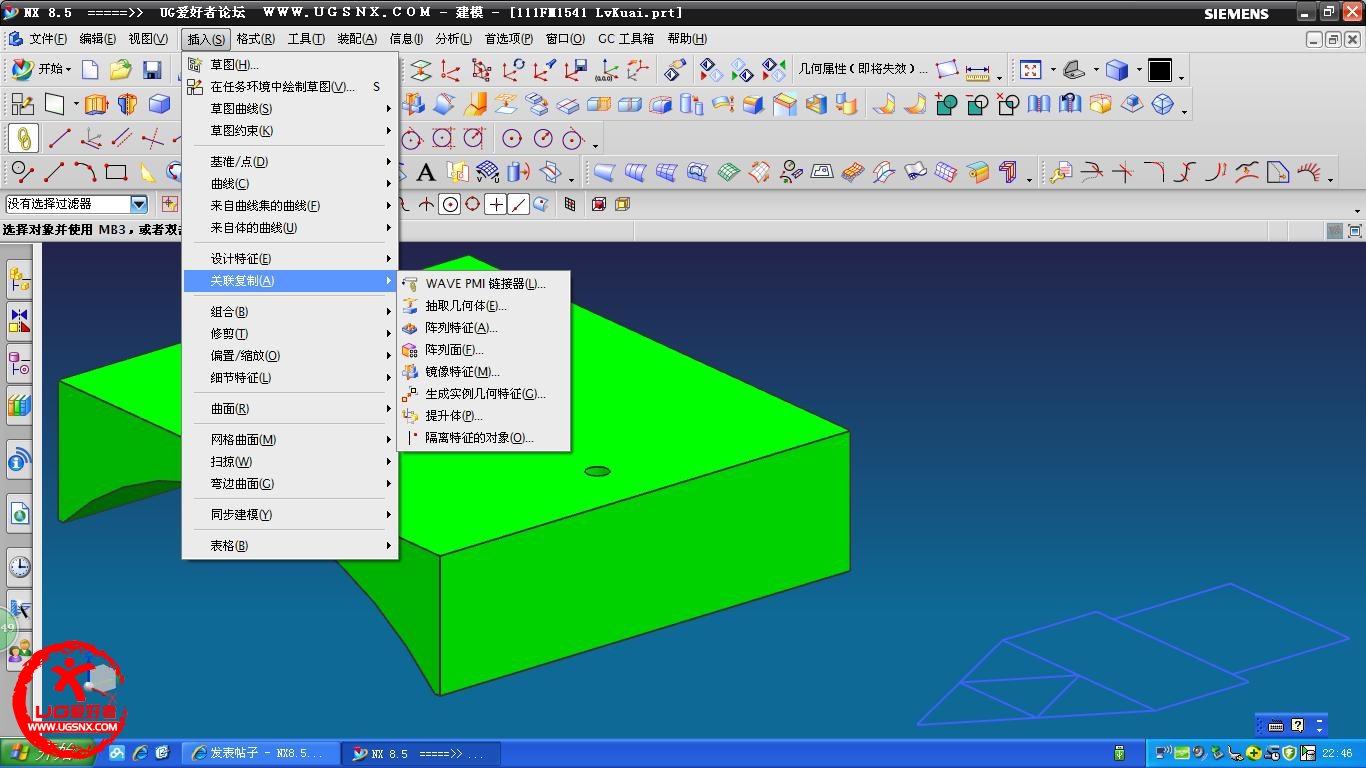The height and width of the screenshot is (768, 1366).
Task: Click the Extrude feature icon
Action: (x=96, y=104)
